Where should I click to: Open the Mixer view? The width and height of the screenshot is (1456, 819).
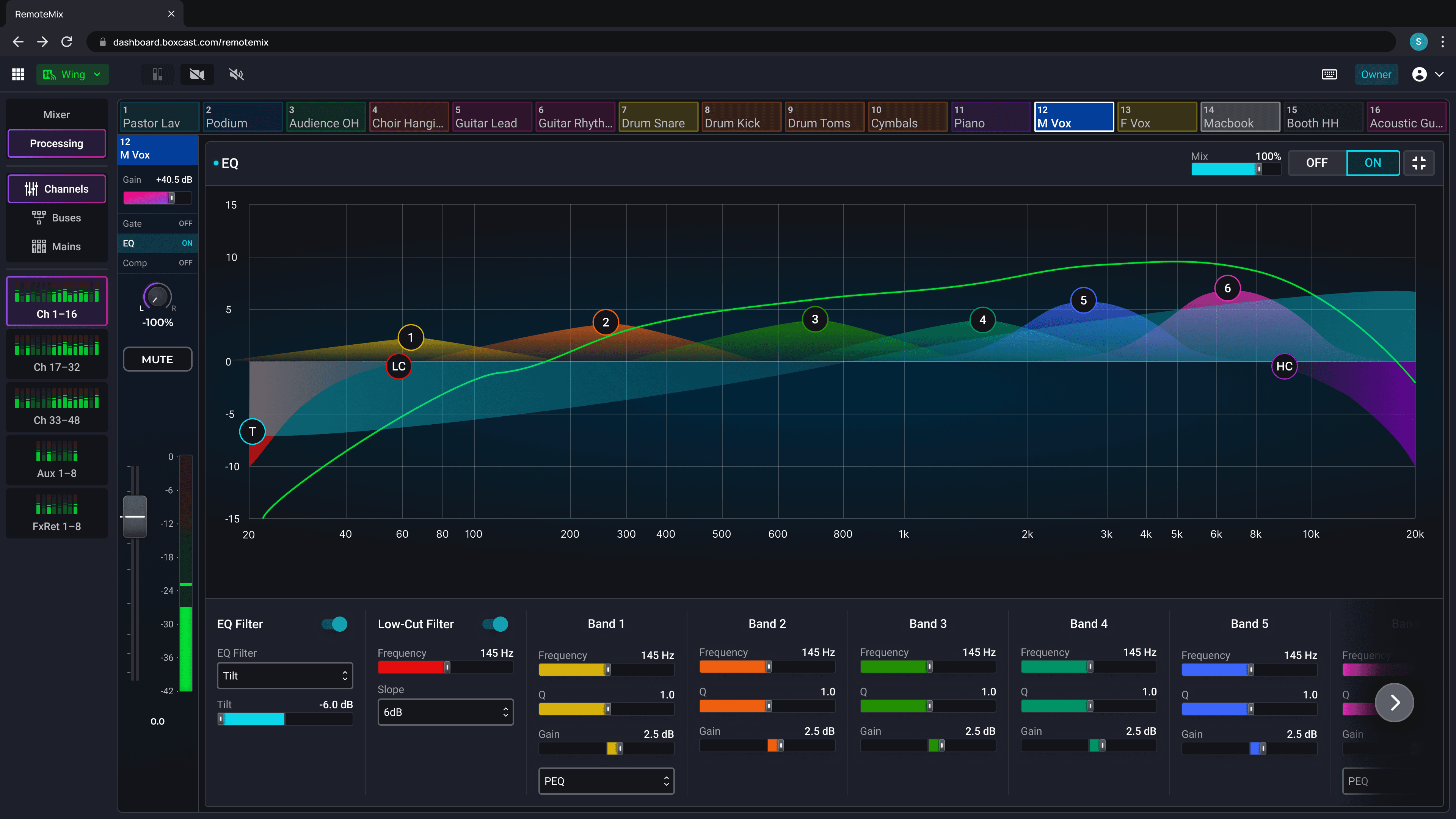[56, 115]
